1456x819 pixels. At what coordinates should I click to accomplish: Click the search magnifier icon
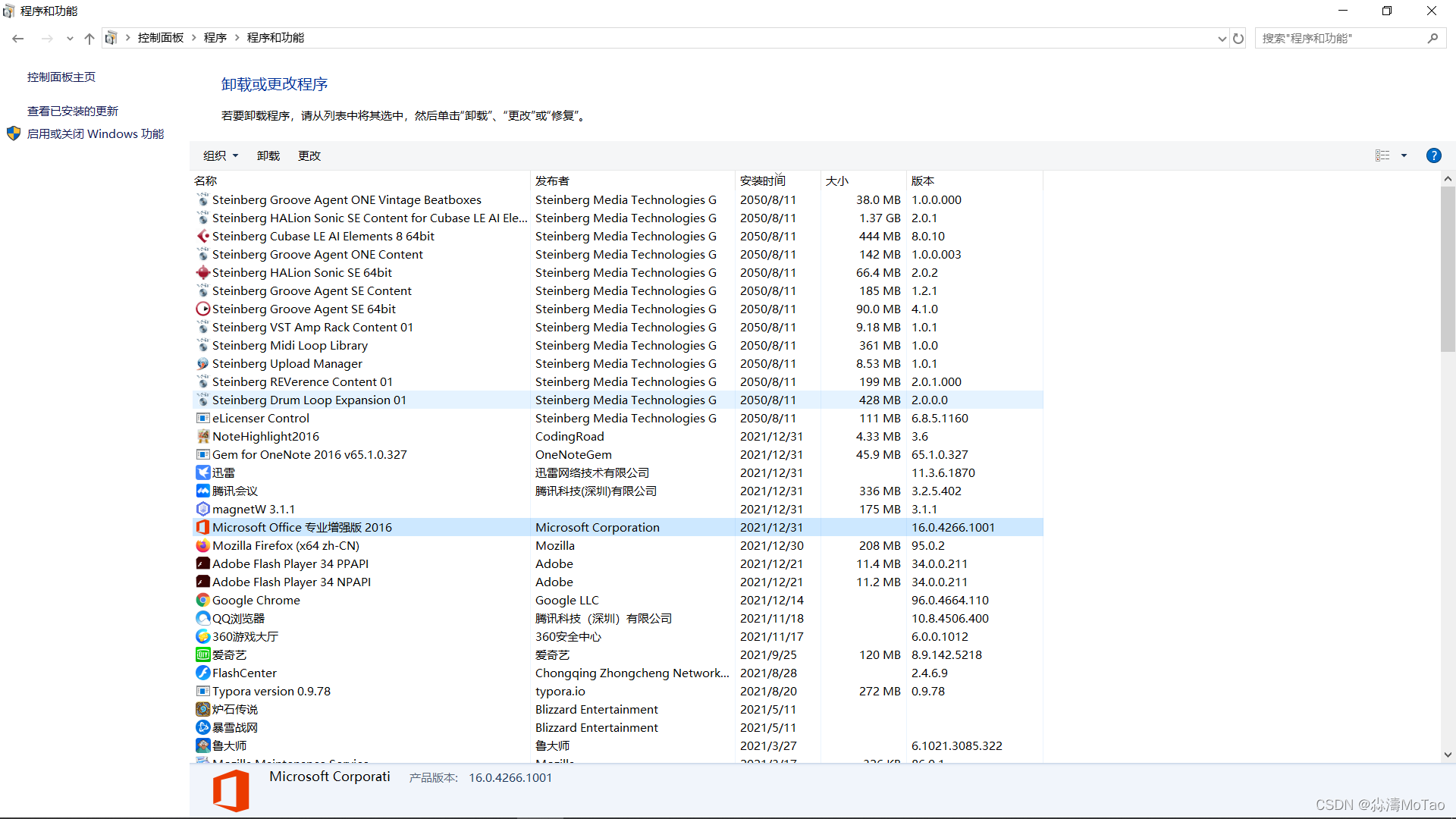coord(1432,38)
